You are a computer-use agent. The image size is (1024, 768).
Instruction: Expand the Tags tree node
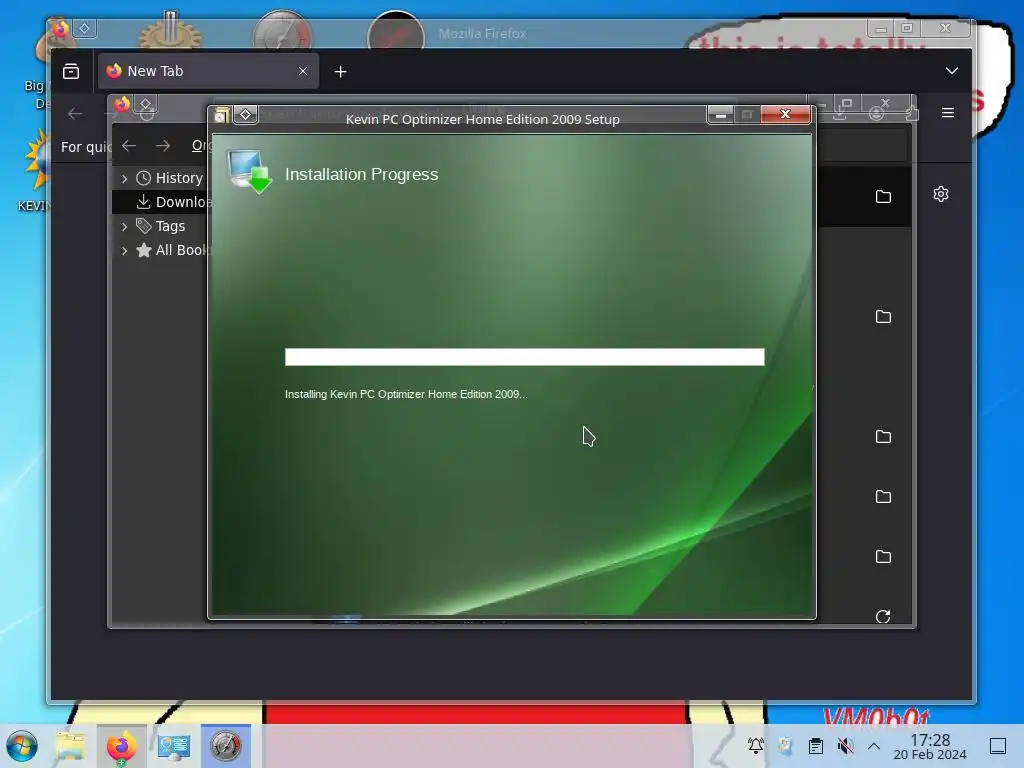[124, 226]
